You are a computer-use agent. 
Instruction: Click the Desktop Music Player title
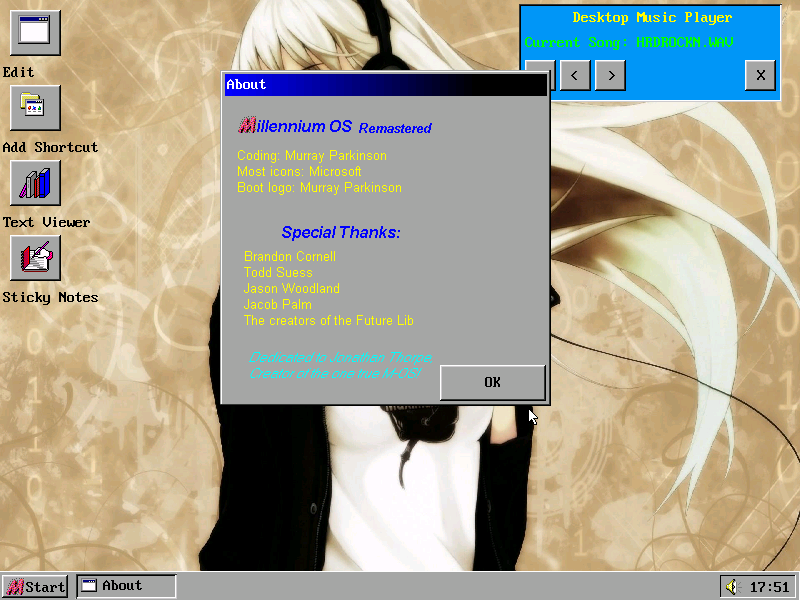pyautogui.click(x=651, y=18)
